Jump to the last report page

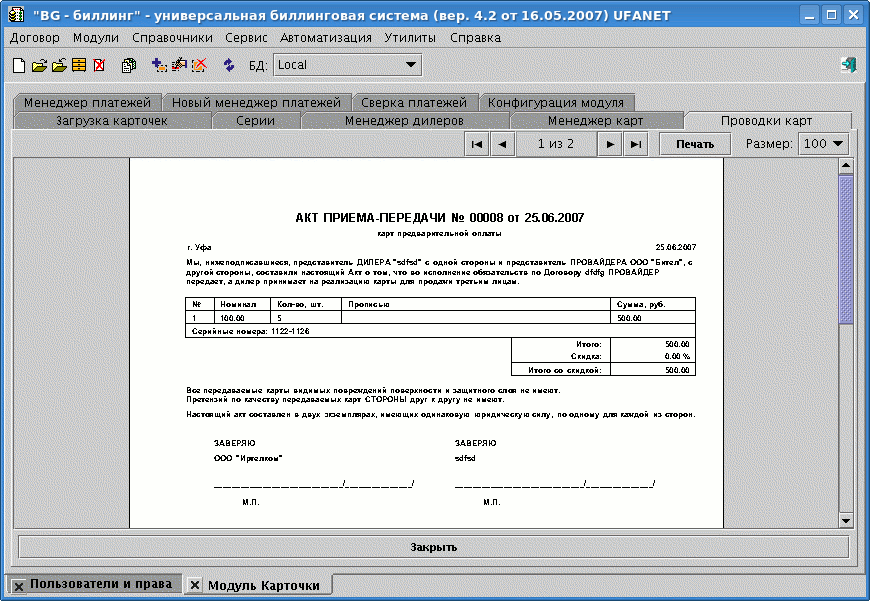pyautogui.click(x=635, y=144)
